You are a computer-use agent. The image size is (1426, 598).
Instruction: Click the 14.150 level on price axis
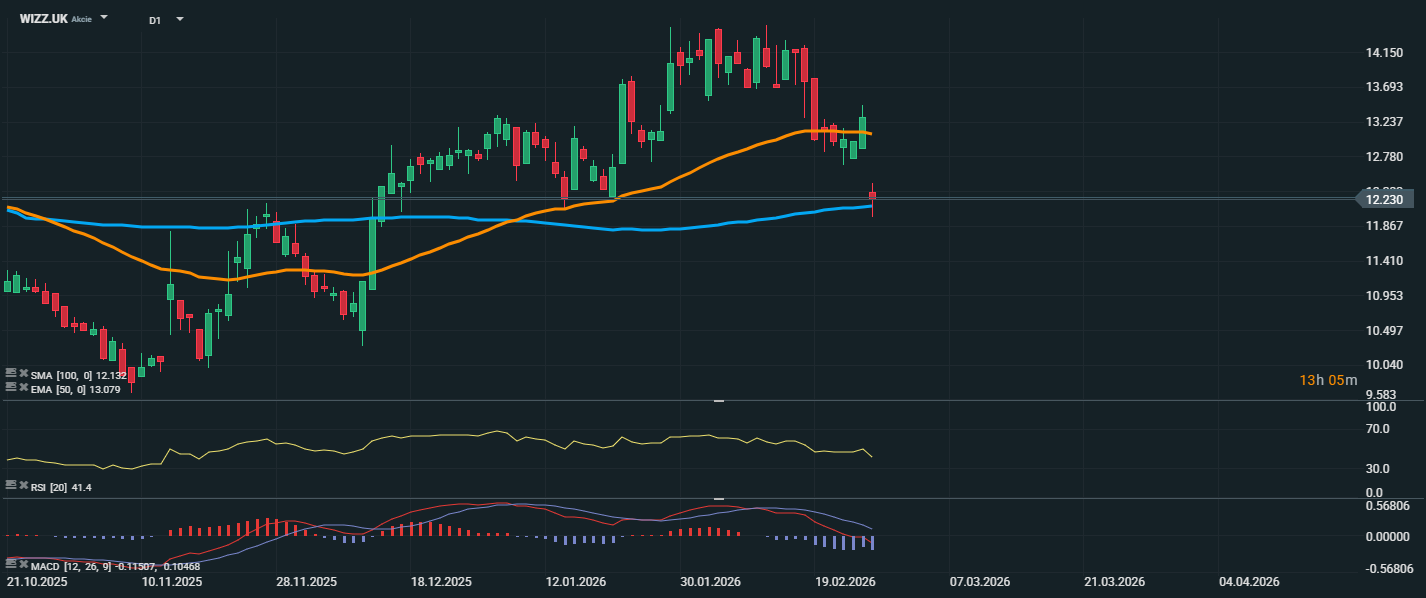(1384, 53)
